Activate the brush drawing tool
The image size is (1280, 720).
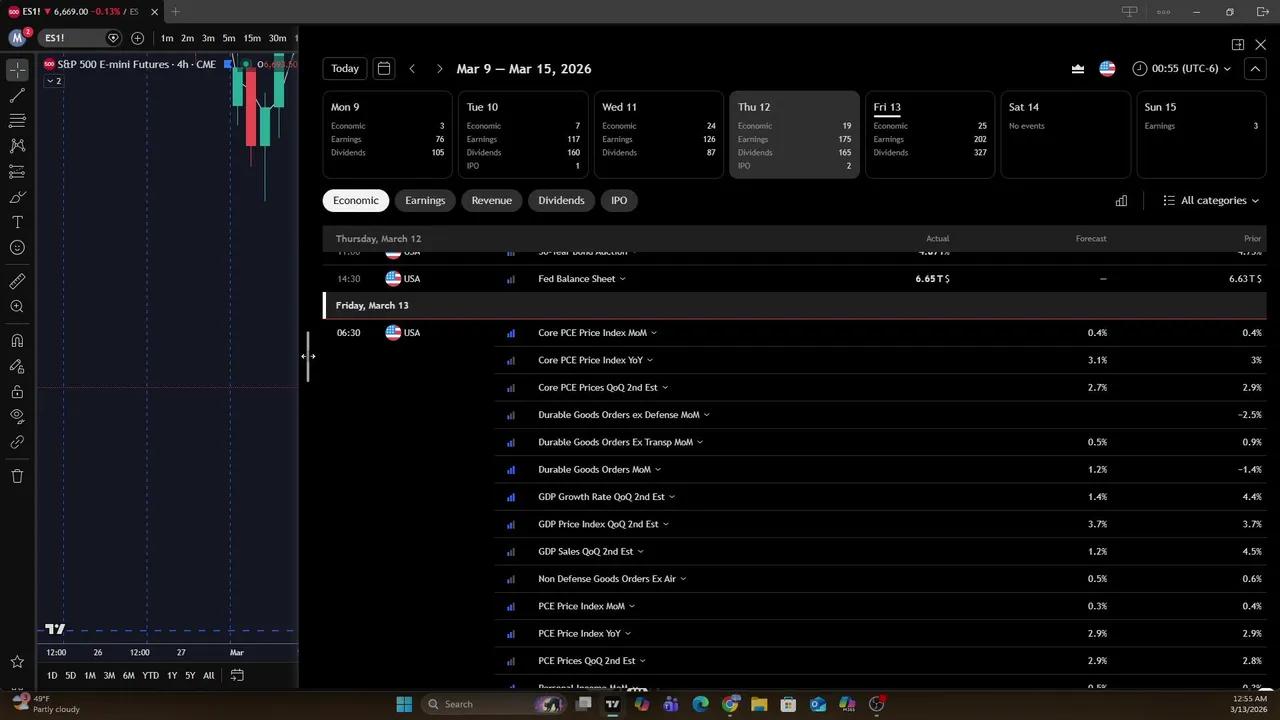click(x=17, y=197)
